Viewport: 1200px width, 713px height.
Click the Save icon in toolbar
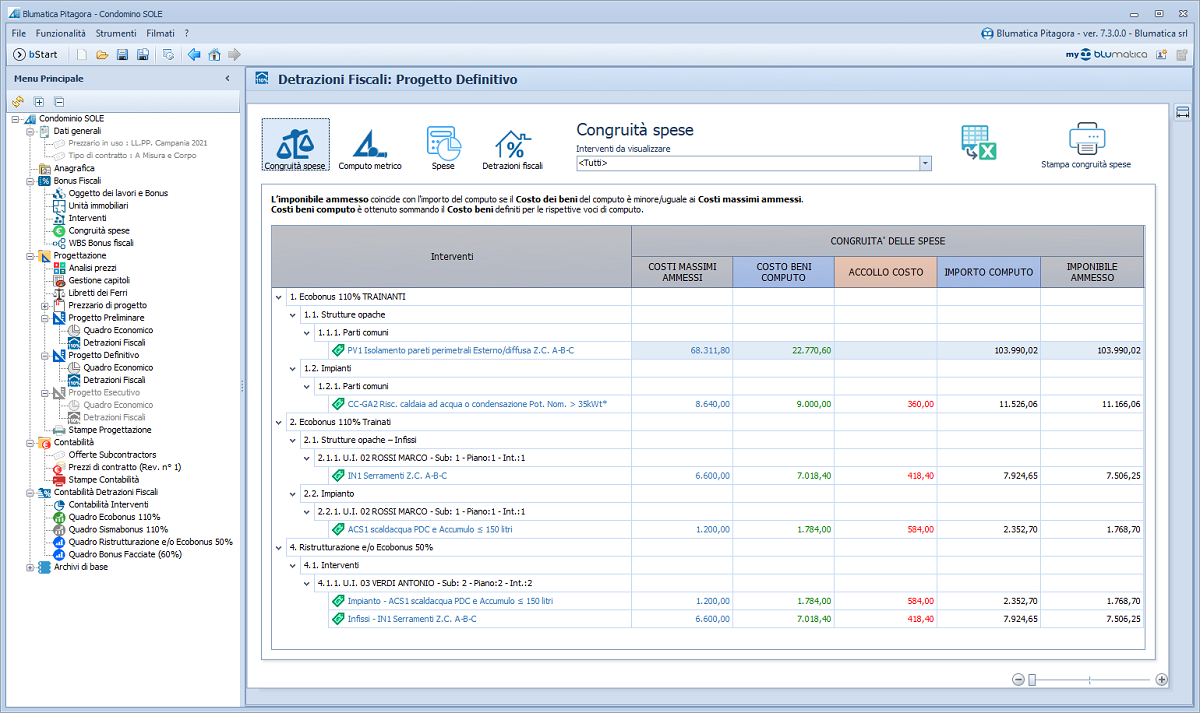click(x=122, y=54)
